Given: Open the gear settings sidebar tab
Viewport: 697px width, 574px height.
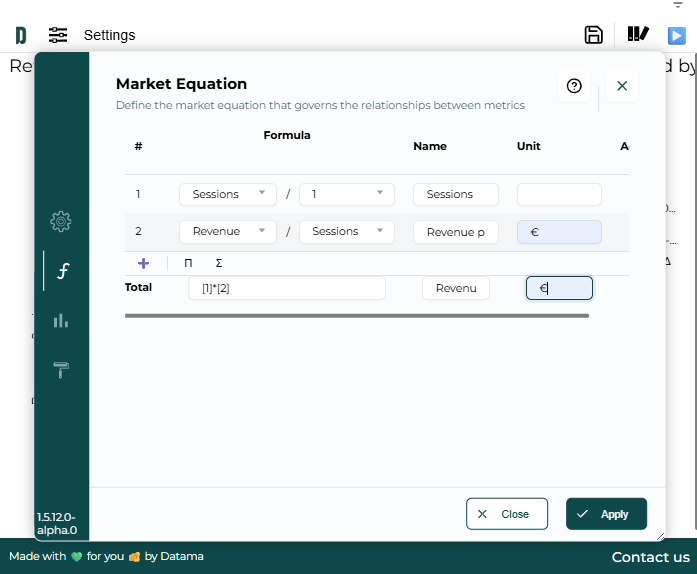Looking at the screenshot, I should [61, 221].
